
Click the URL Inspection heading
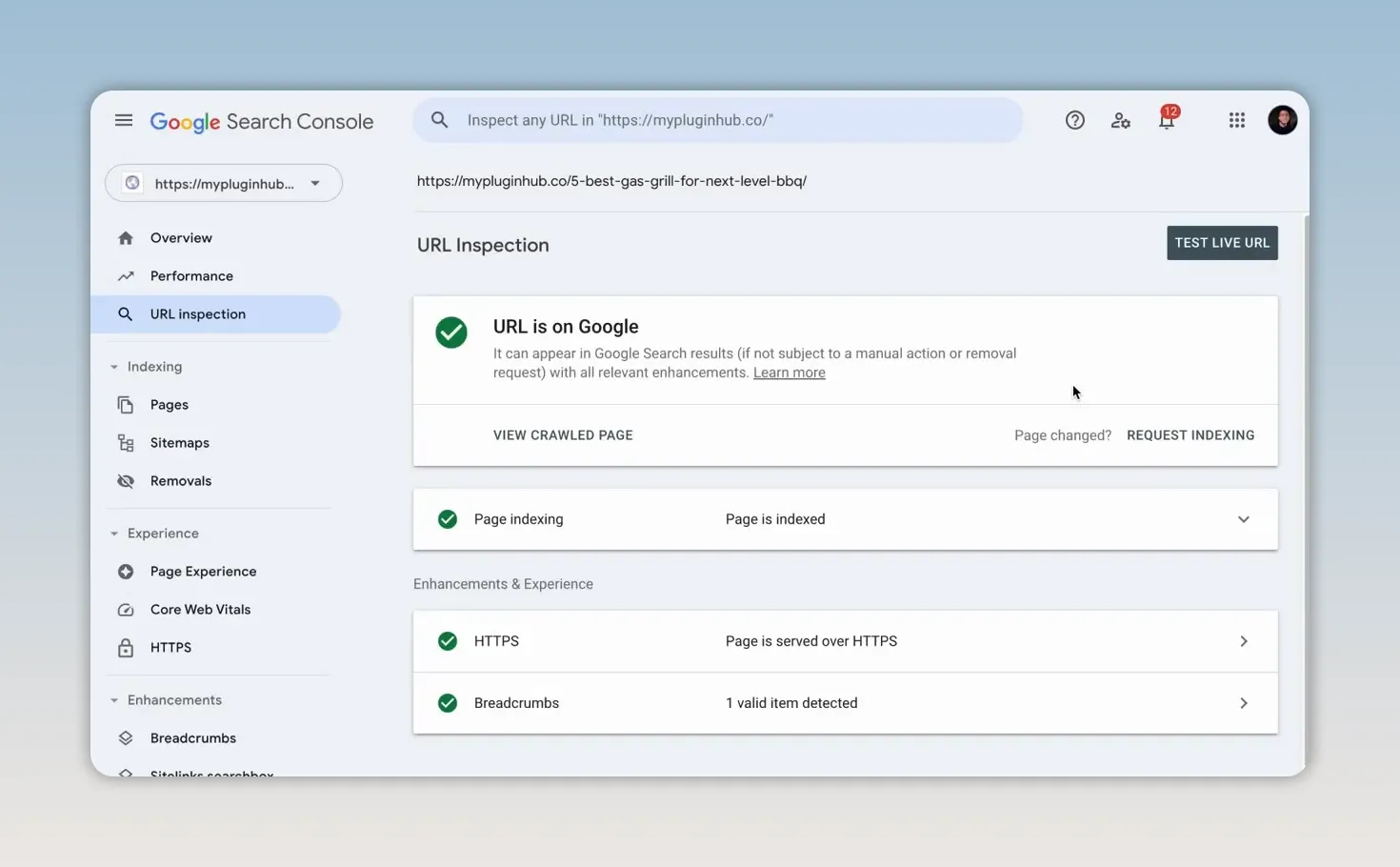pos(483,245)
